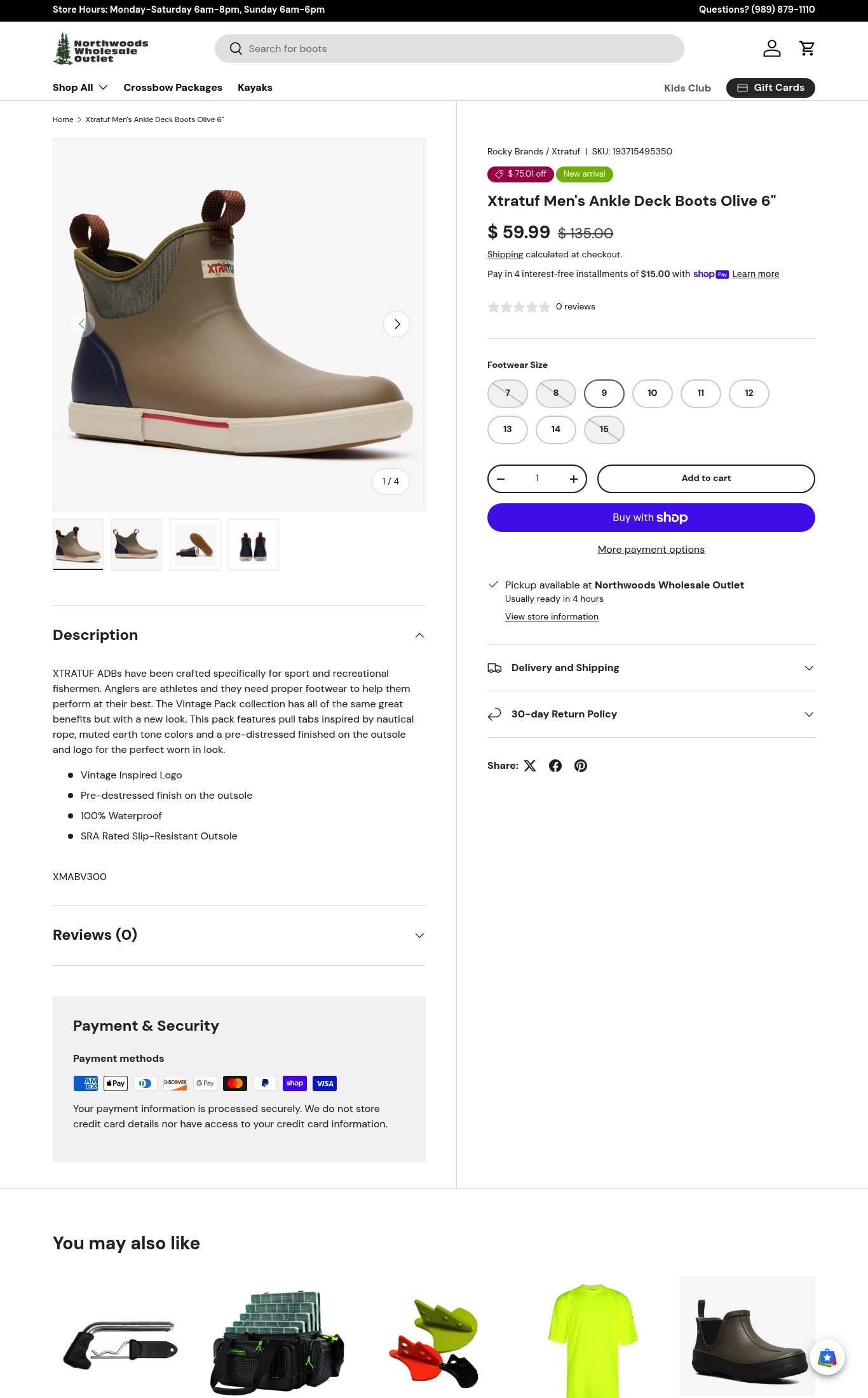
Task: Open the account login icon
Action: pyautogui.click(x=771, y=48)
